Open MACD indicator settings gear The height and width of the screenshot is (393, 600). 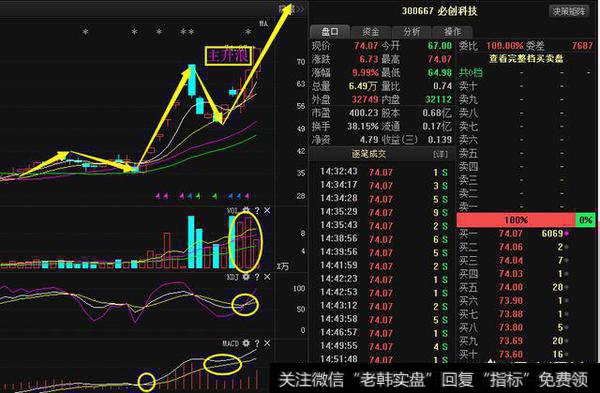(x=246, y=343)
